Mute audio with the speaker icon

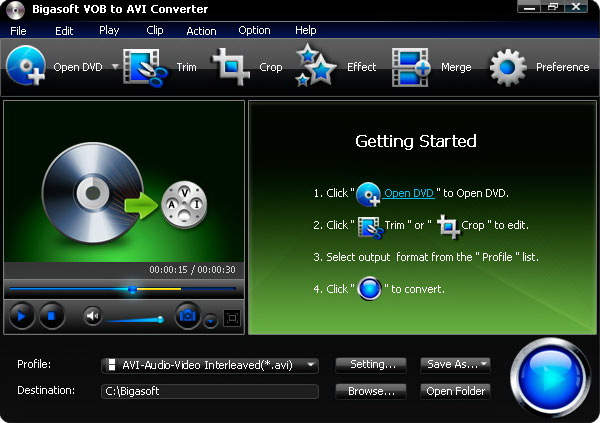(92, 316)
